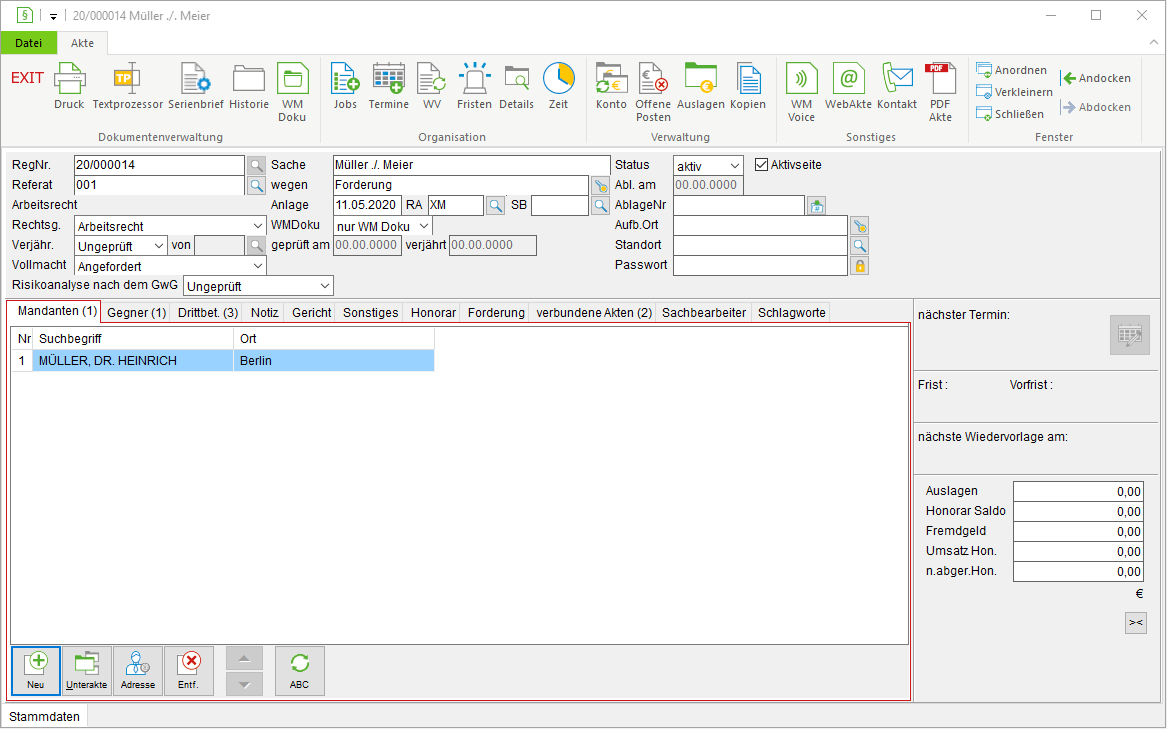Image resolution: width=1167 pixels, height=729 pixels.
Task: Open the Rechtsg. Arbeitsrecht dropdown
Action: coord(170,226)
